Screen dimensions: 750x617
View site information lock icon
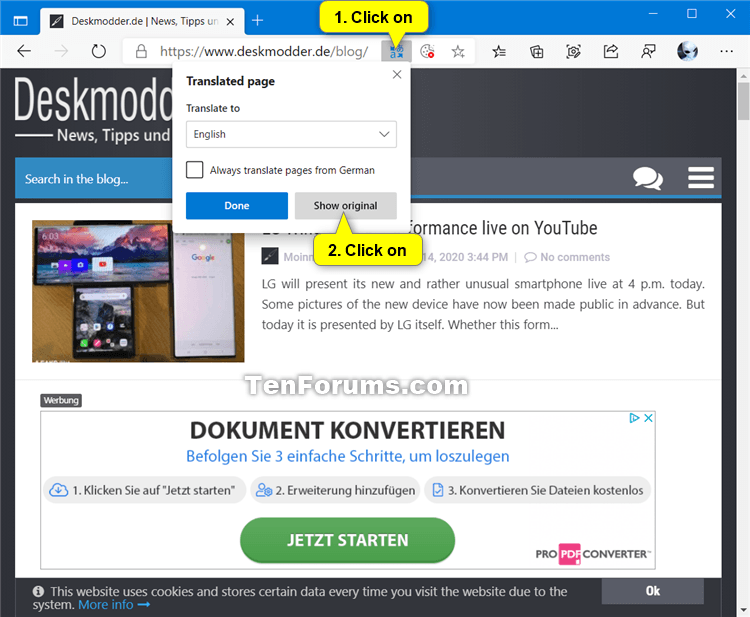[x=141, y=51]
